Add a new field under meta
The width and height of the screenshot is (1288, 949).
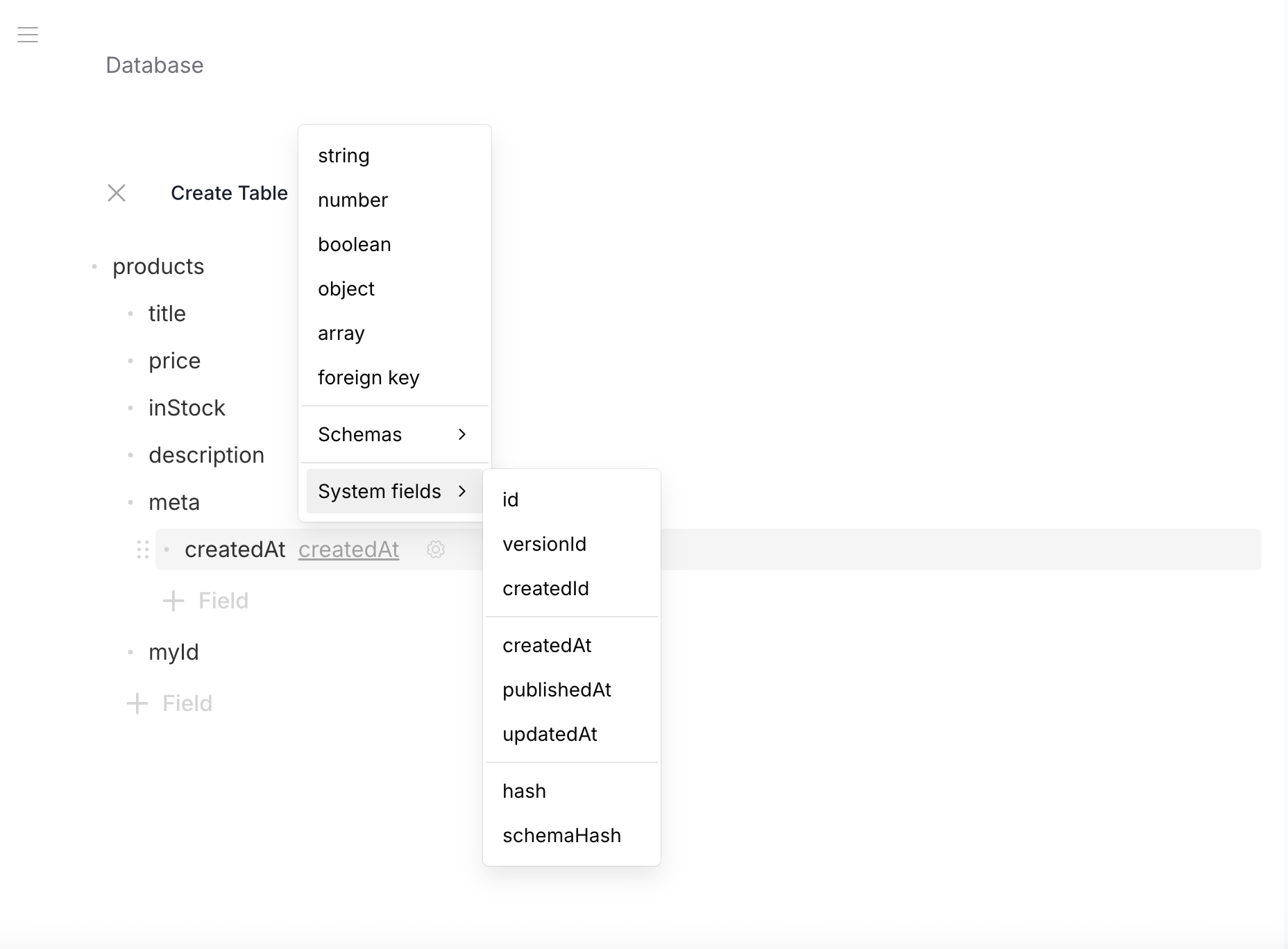pos(205,600)
